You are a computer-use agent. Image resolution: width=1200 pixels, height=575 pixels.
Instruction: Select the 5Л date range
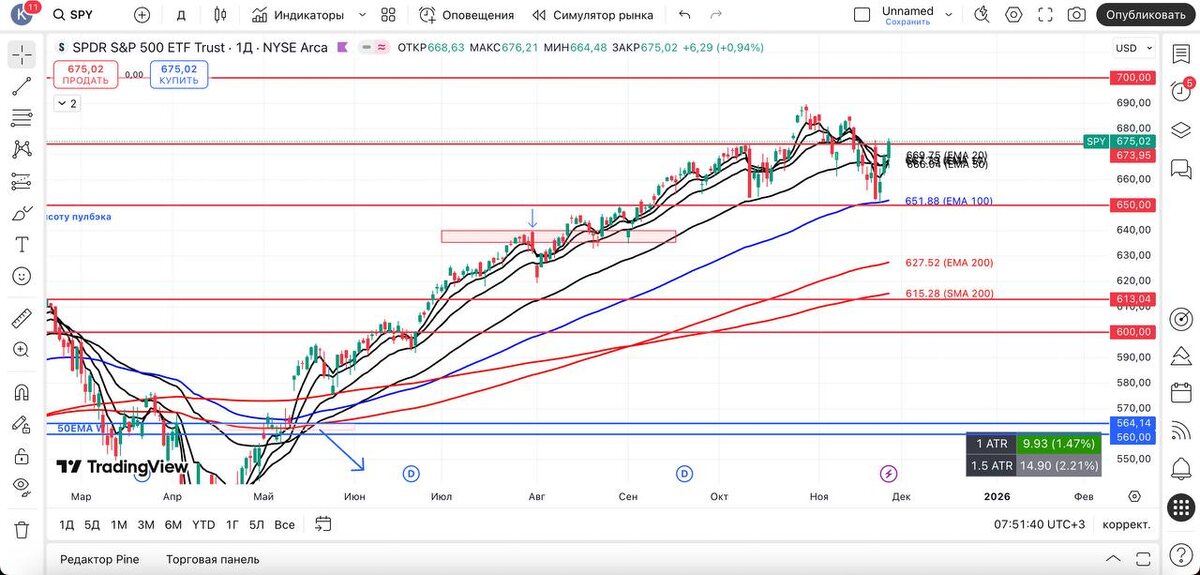(257, 524)
